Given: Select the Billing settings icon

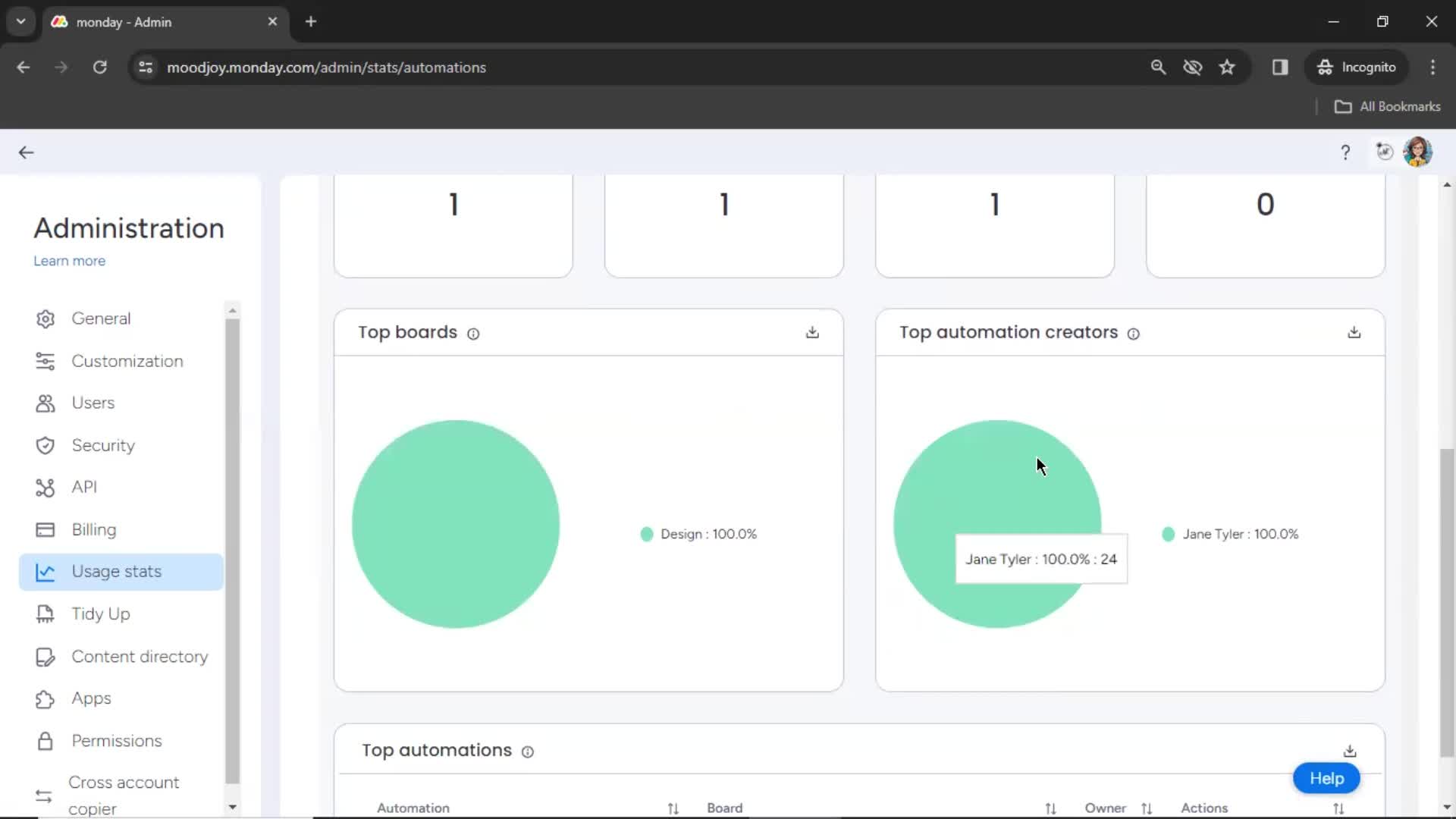Looking at the screenshot, I should tap(44, 529).
